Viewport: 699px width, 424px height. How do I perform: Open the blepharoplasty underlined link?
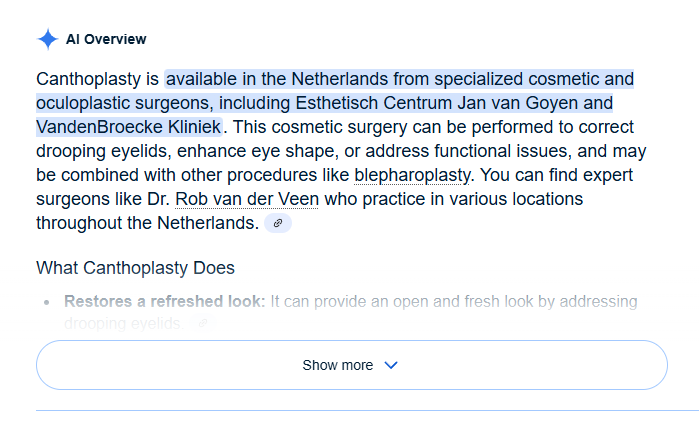click(x=411, y=175)
